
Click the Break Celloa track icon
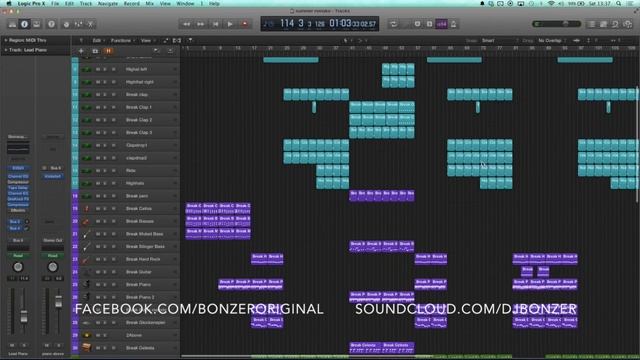pyautogui.click(x=87, y=209)
